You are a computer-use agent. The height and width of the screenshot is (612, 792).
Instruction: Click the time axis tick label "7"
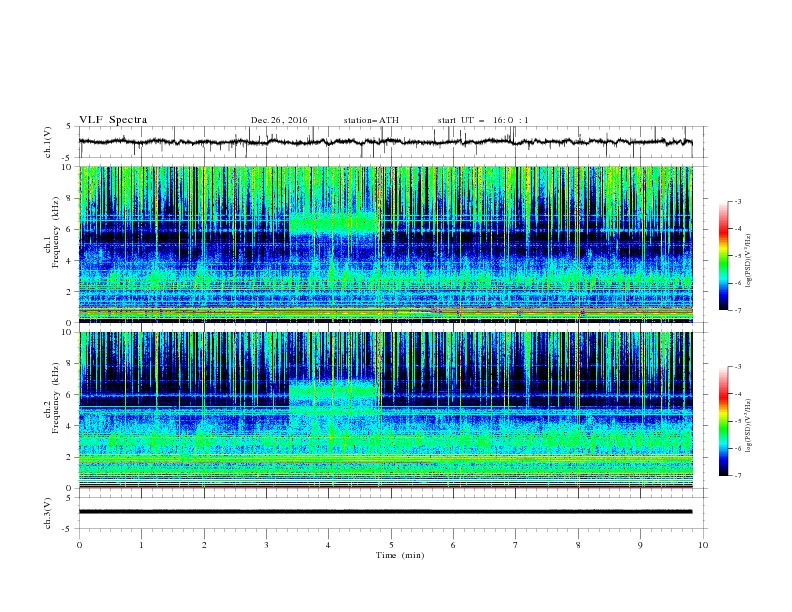pos(516,545)
